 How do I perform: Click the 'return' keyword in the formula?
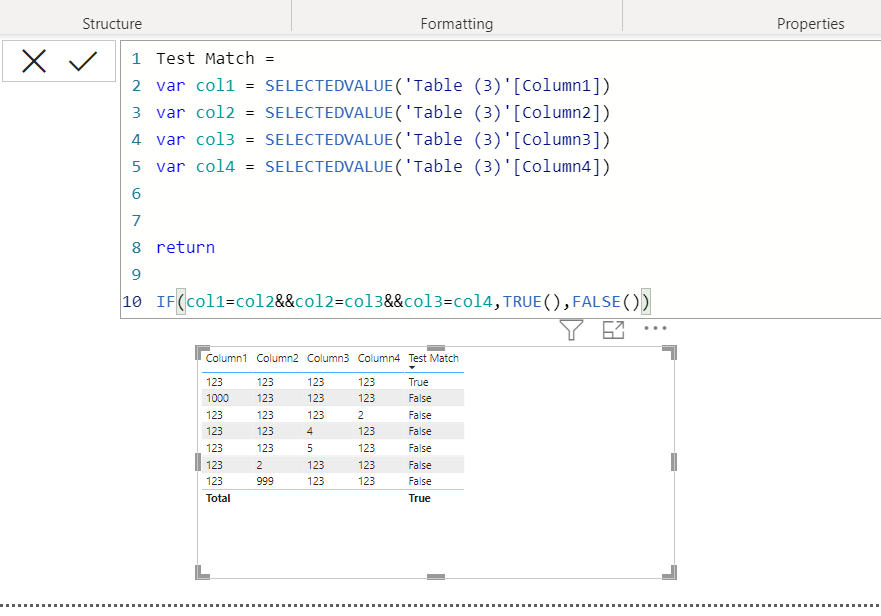(x=185, y=247)
